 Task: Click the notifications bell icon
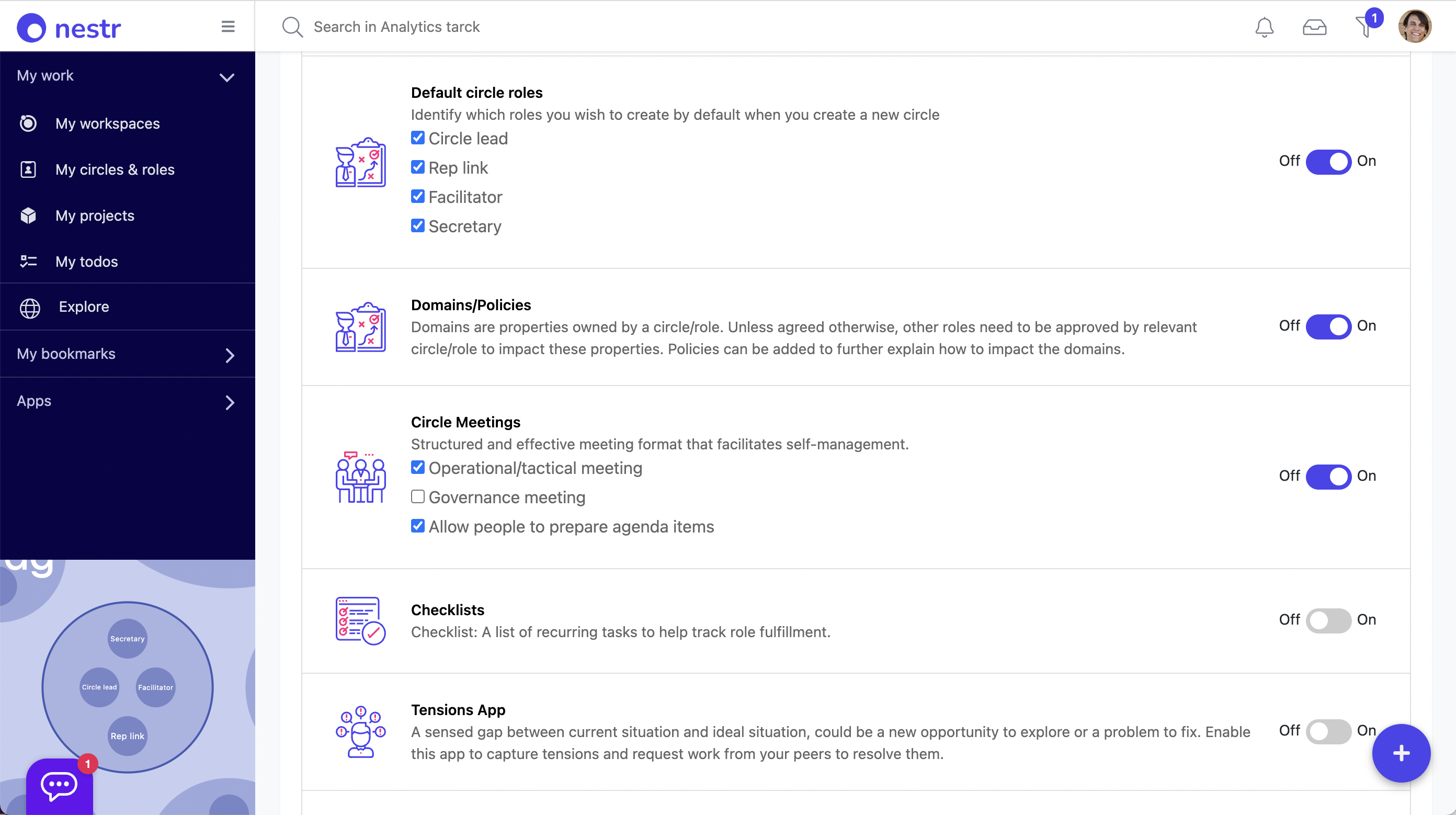point(1264,27)
